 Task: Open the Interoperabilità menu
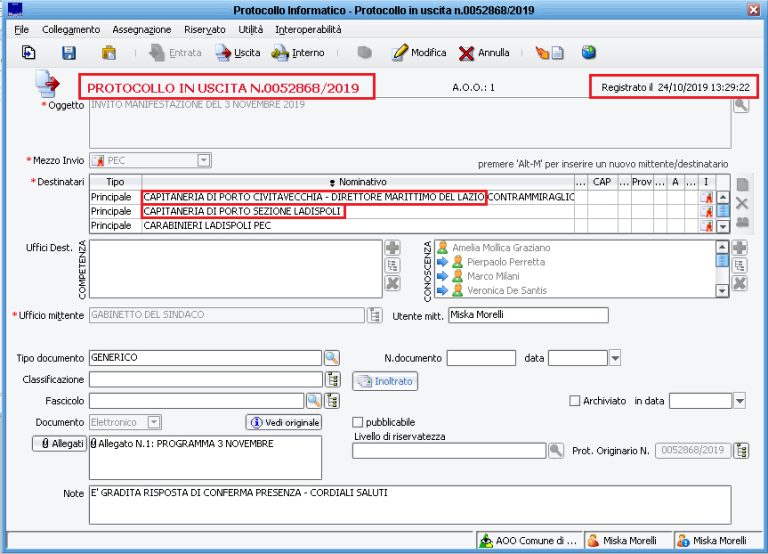coord(309,29)
